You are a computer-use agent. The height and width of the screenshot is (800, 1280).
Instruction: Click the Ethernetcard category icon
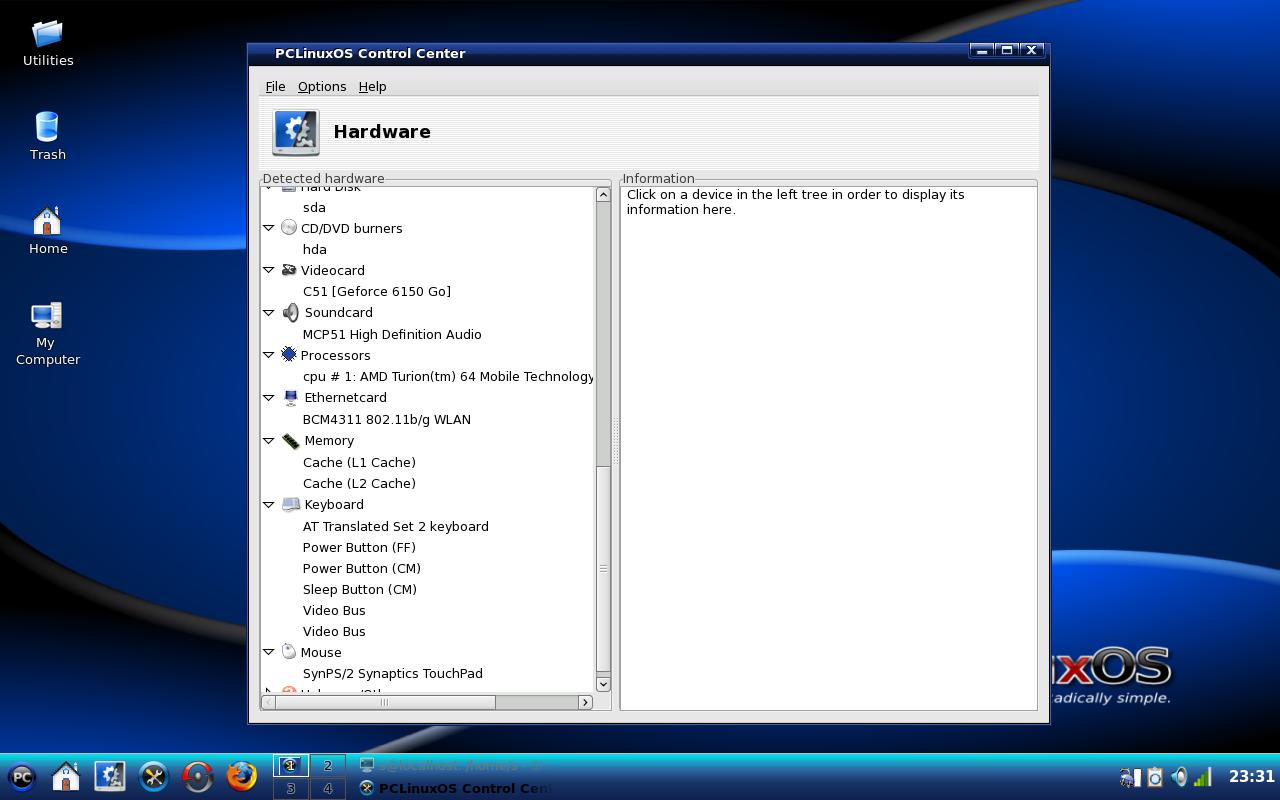(290, 397)
